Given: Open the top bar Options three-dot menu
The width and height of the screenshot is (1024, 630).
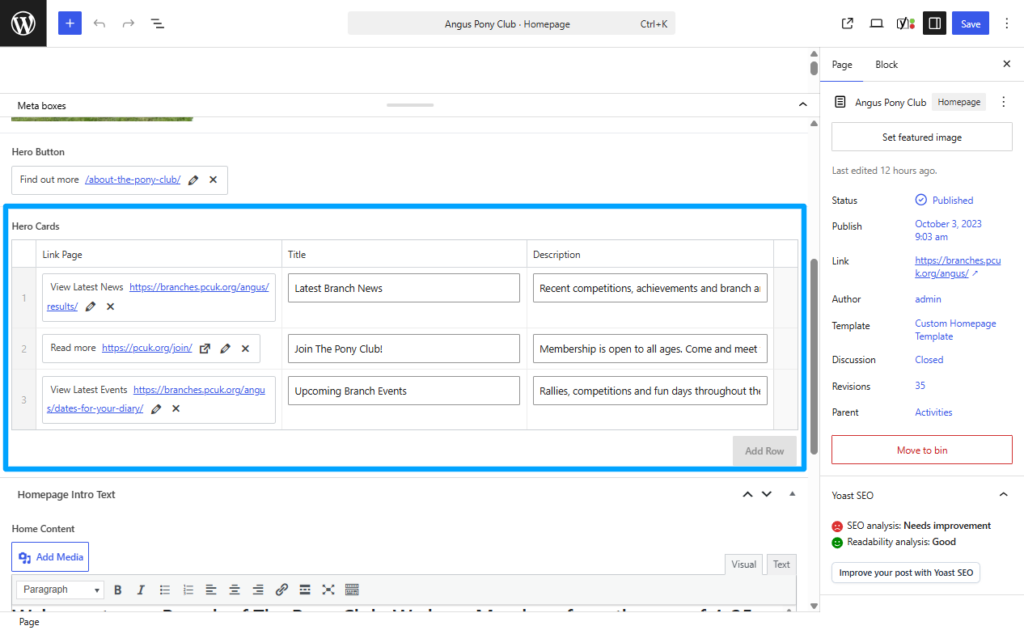Looking at the screenshot, I should [x=1006, y=24].
